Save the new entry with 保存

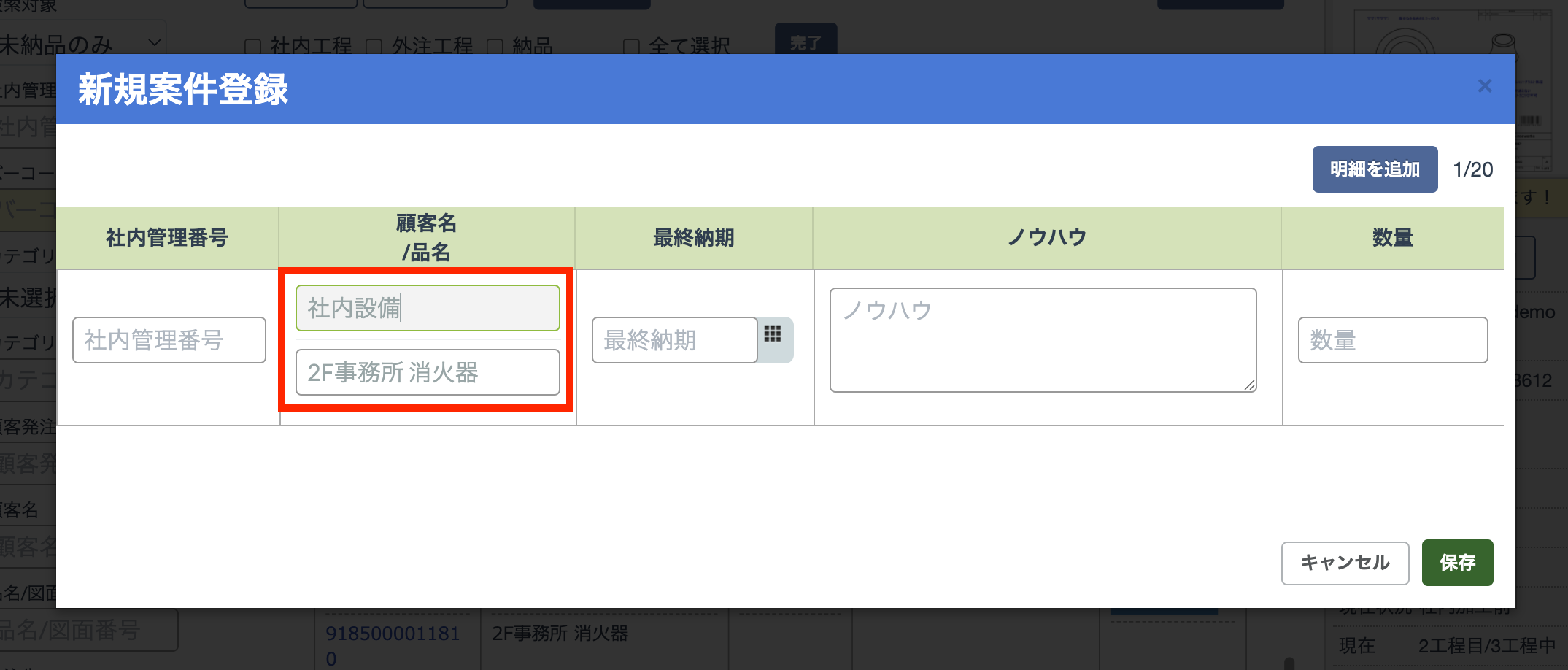point(1456,562)
